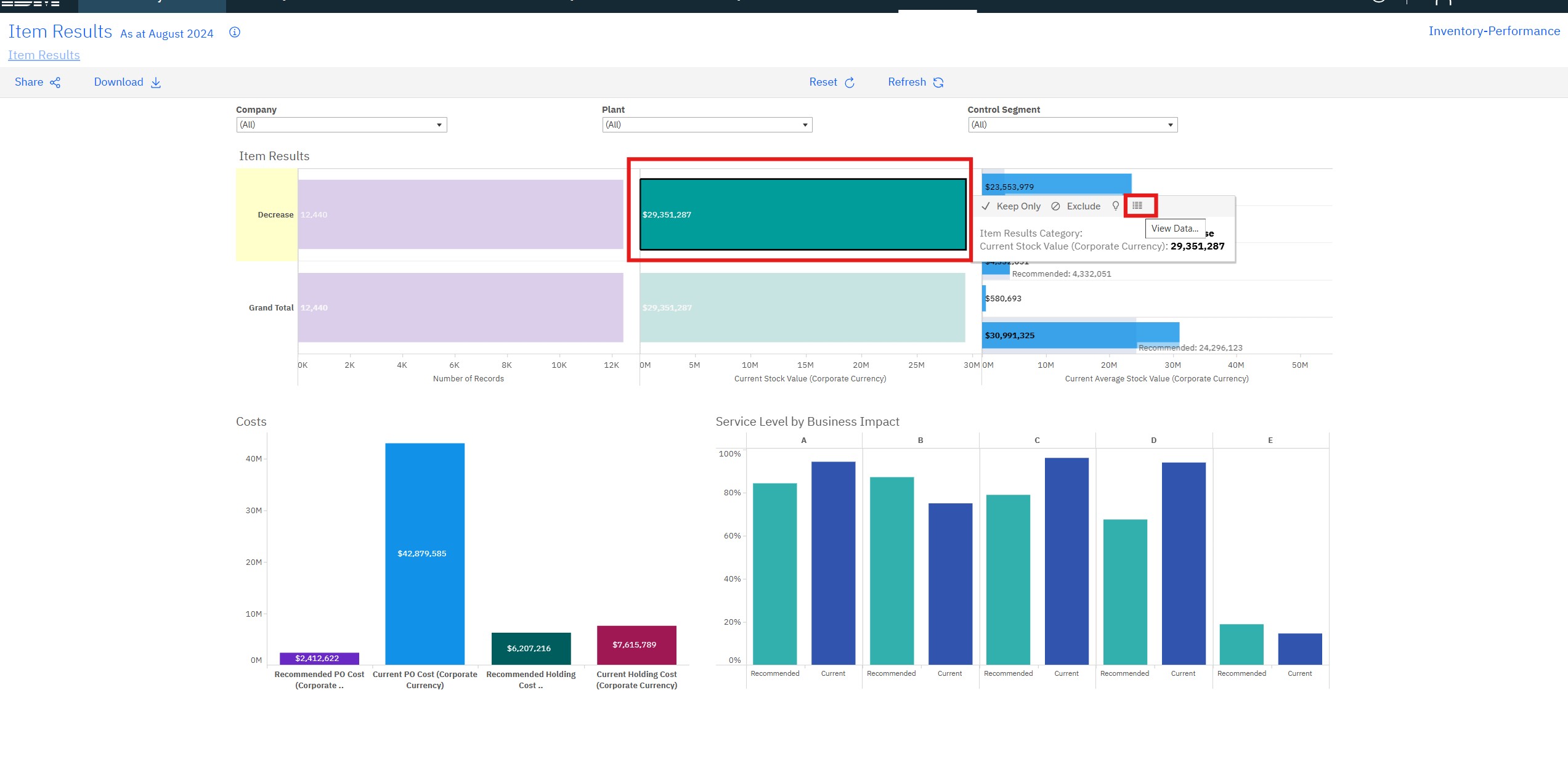Open the Company dropdown

(x=341, y=124)
